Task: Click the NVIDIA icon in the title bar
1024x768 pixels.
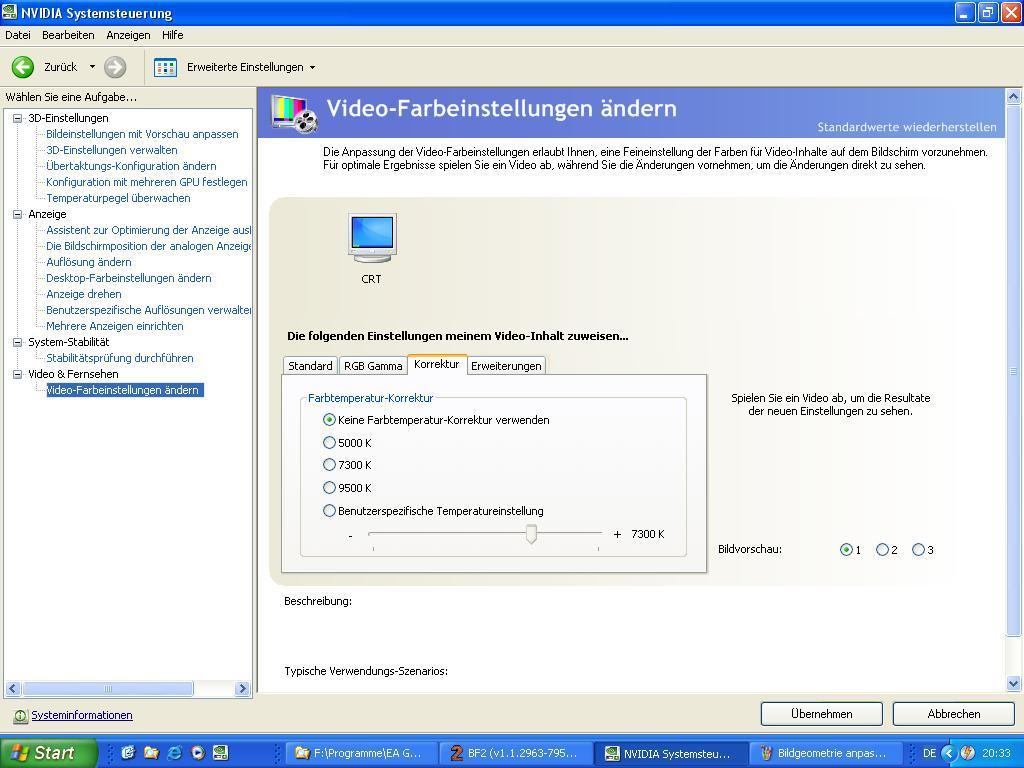Action: [x=9, y=12]
